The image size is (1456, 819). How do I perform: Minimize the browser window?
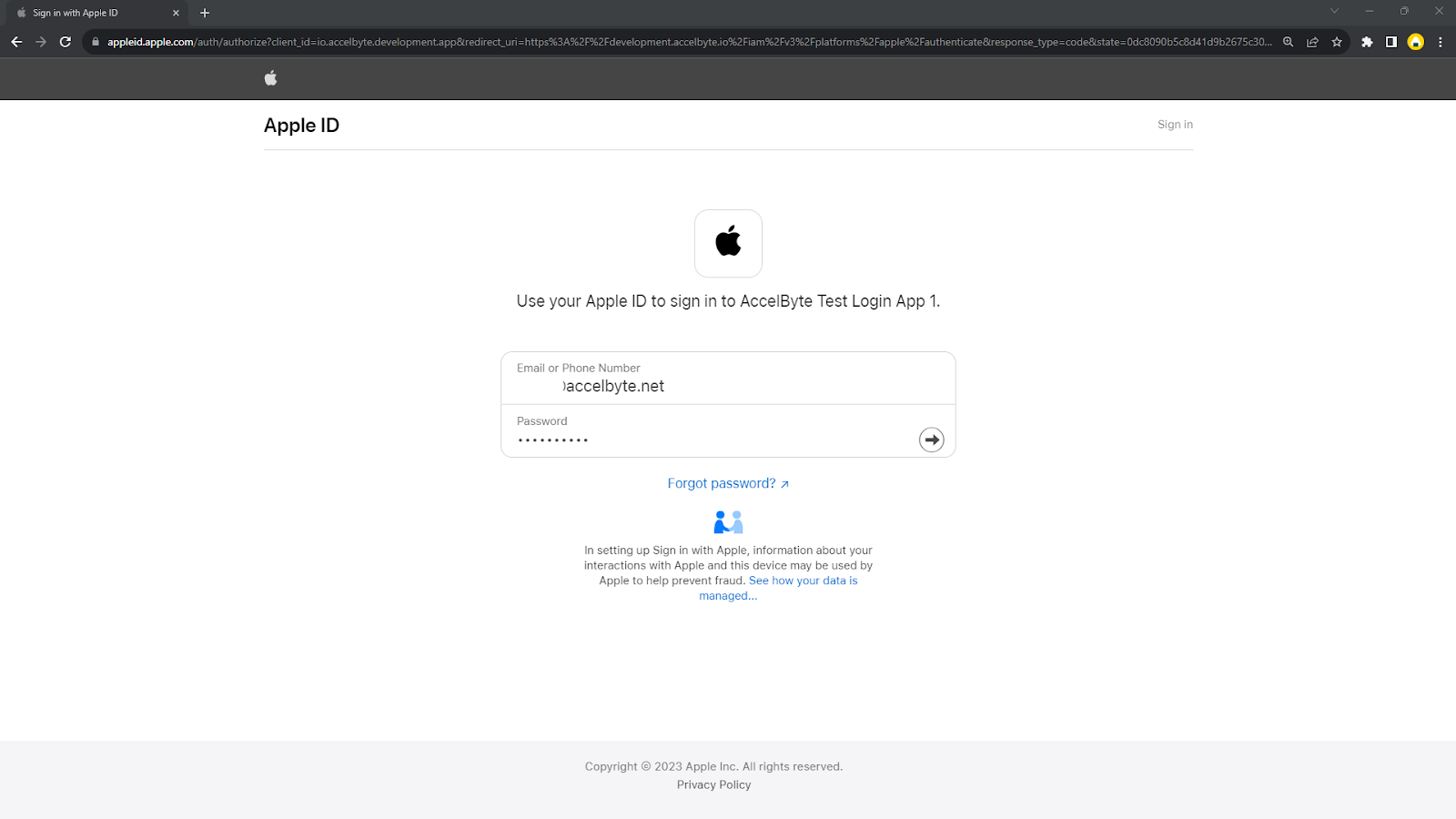[1369, 12]
